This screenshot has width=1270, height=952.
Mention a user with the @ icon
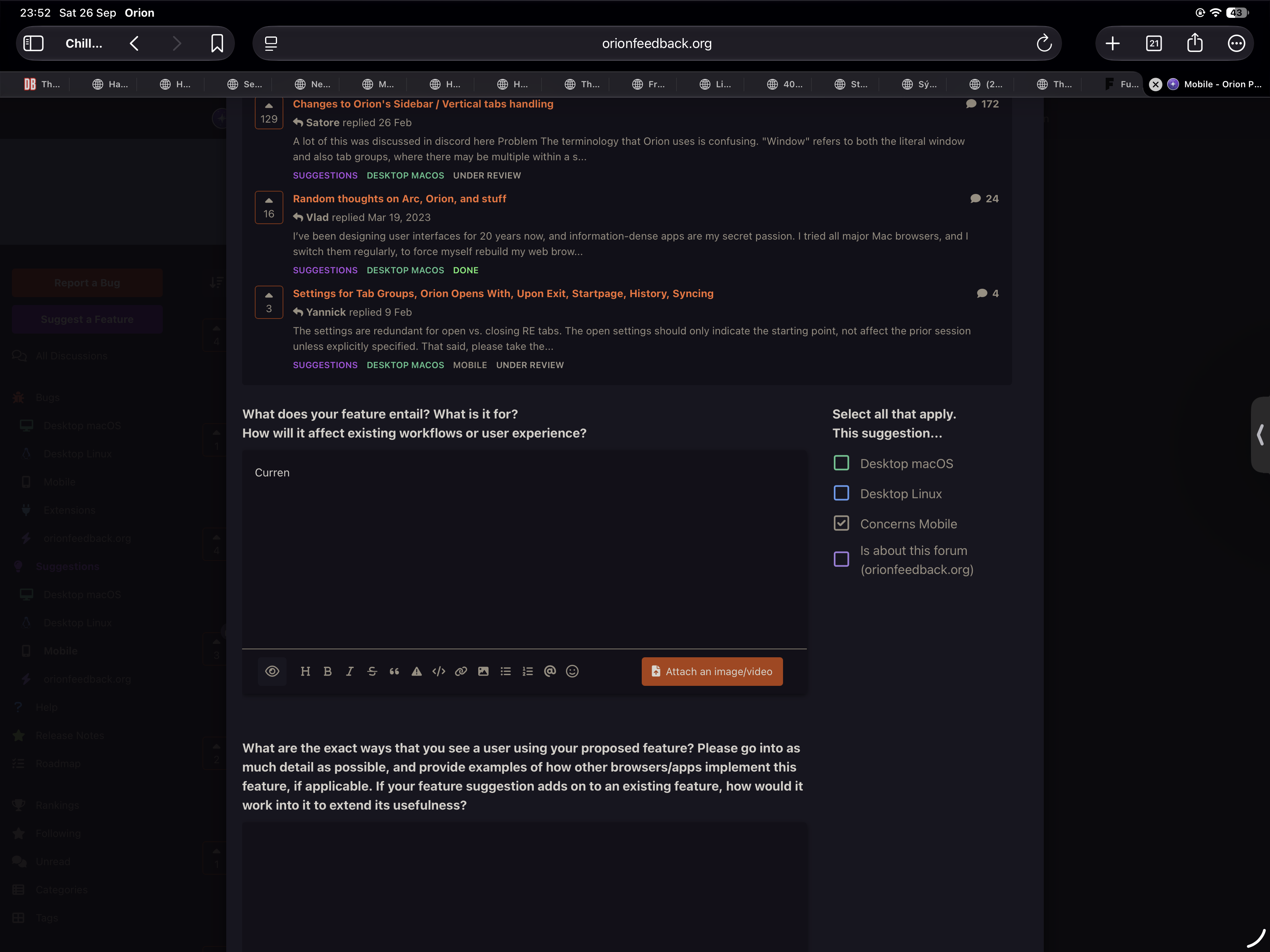[550, 672]
